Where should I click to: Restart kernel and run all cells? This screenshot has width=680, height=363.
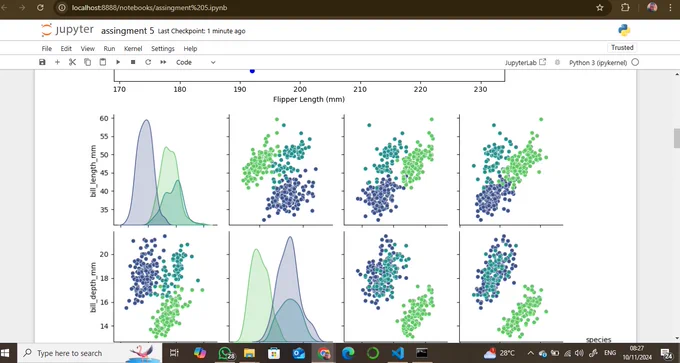(x=163, y=62)
